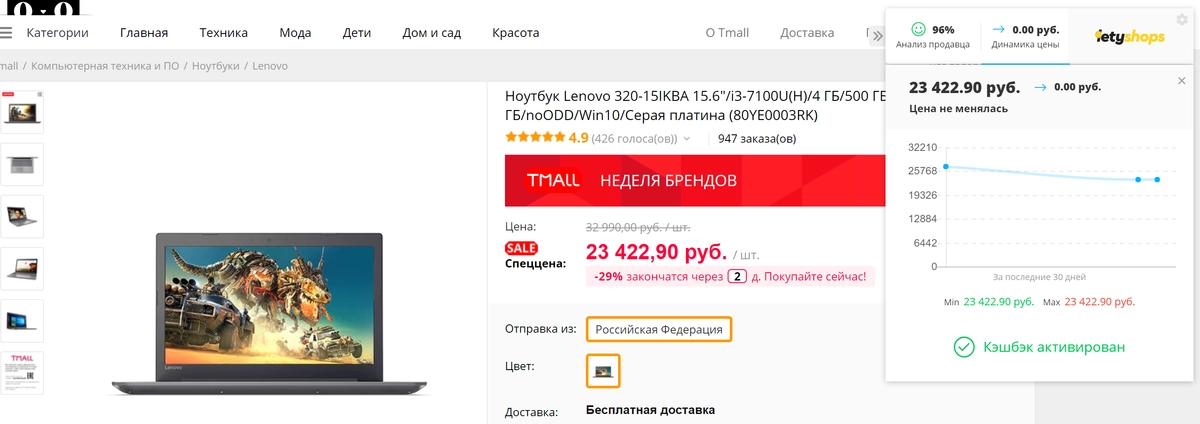The width and height of the screenshot is (1200, 424).
Task: Expand the 426 votes rating dropdown
Action: [x=686, y=139]
